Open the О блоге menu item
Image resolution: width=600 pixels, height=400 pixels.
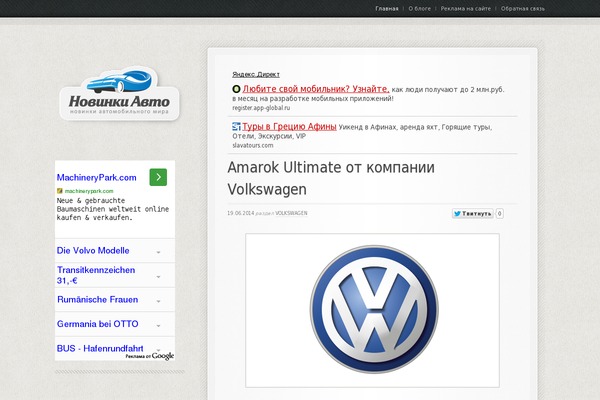pos(419,8)
